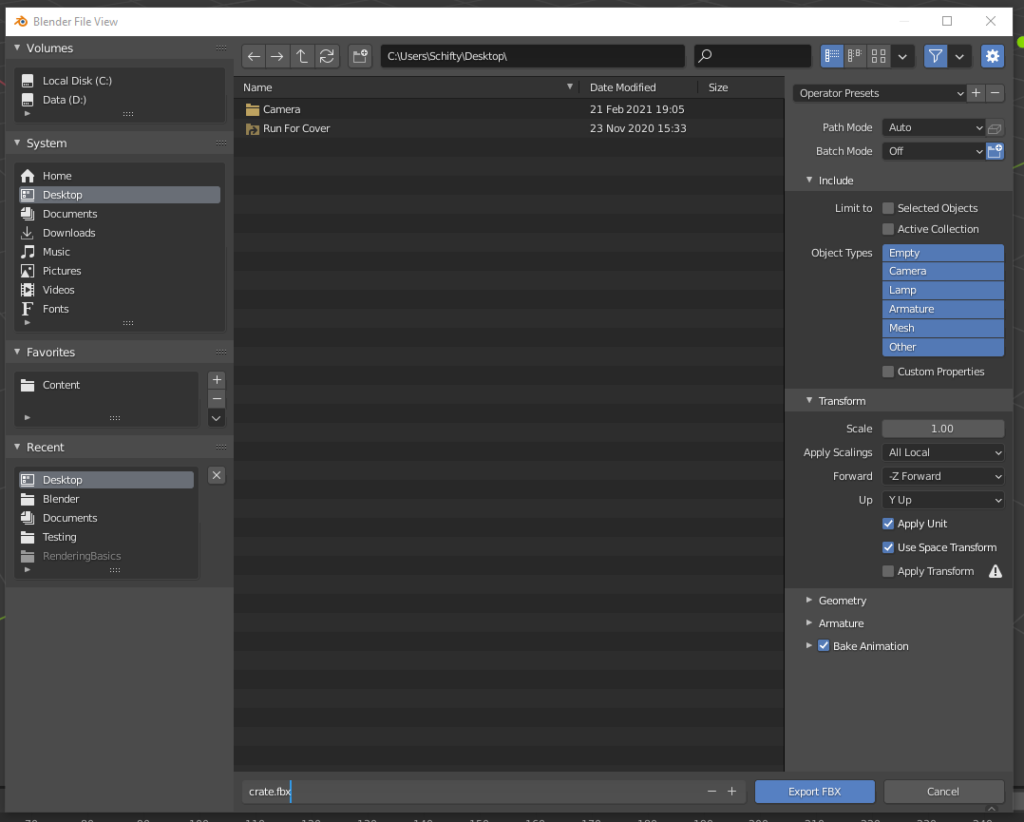Toggle Empty object type

(x=943, y=253)
